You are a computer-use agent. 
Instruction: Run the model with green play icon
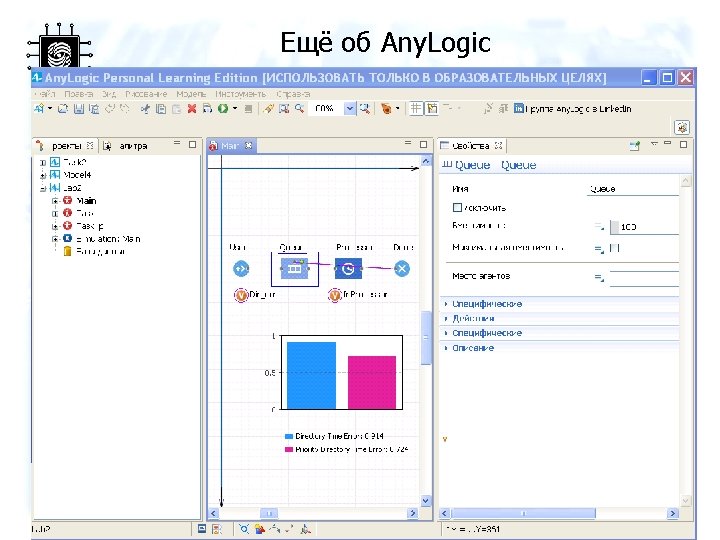(223, 109)
